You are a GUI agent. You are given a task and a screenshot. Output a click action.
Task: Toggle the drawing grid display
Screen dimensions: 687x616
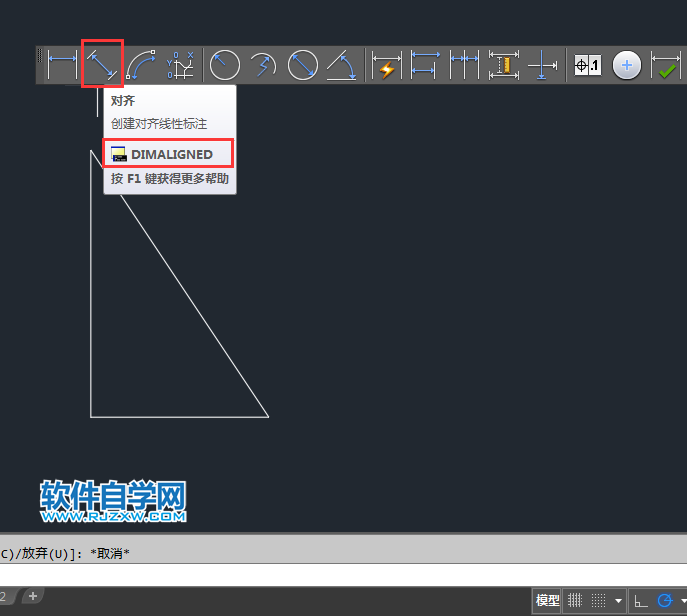pos(575,600)
